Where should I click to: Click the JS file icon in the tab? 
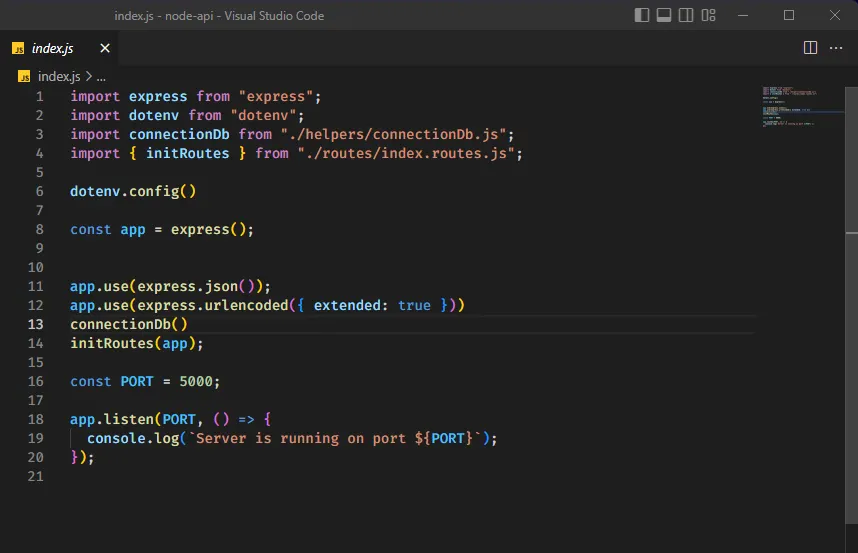(x=18, y=49)
